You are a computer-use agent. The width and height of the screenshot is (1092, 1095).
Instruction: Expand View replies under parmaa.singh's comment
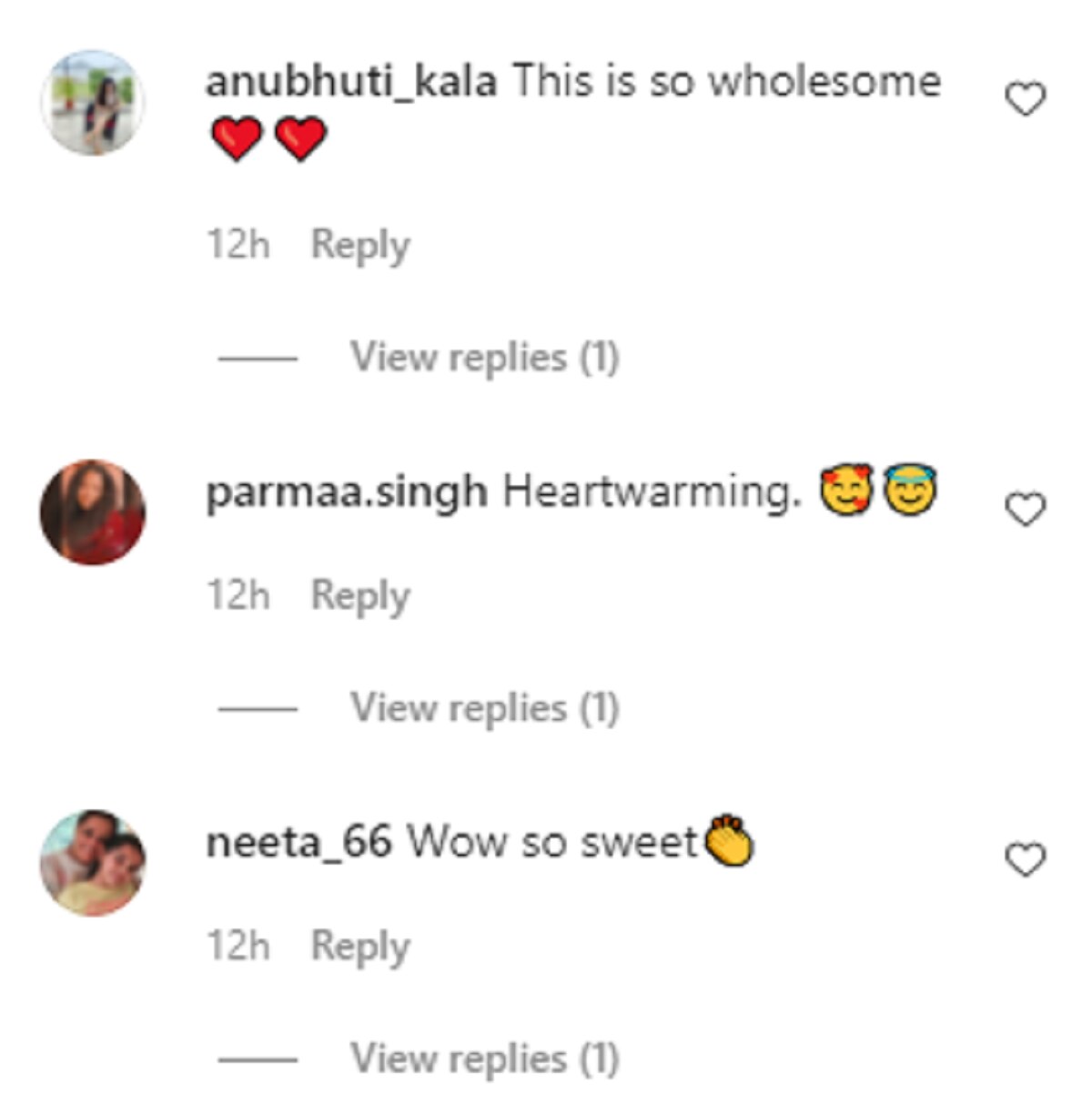(x=485, y=708)
